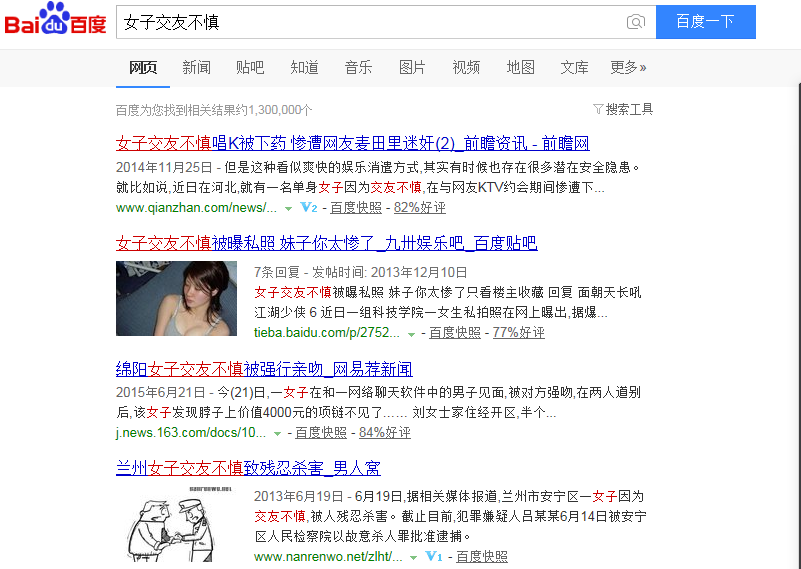801x569 pixels.
Task: Click the 百度一下 search button
Action: [705, 22]
